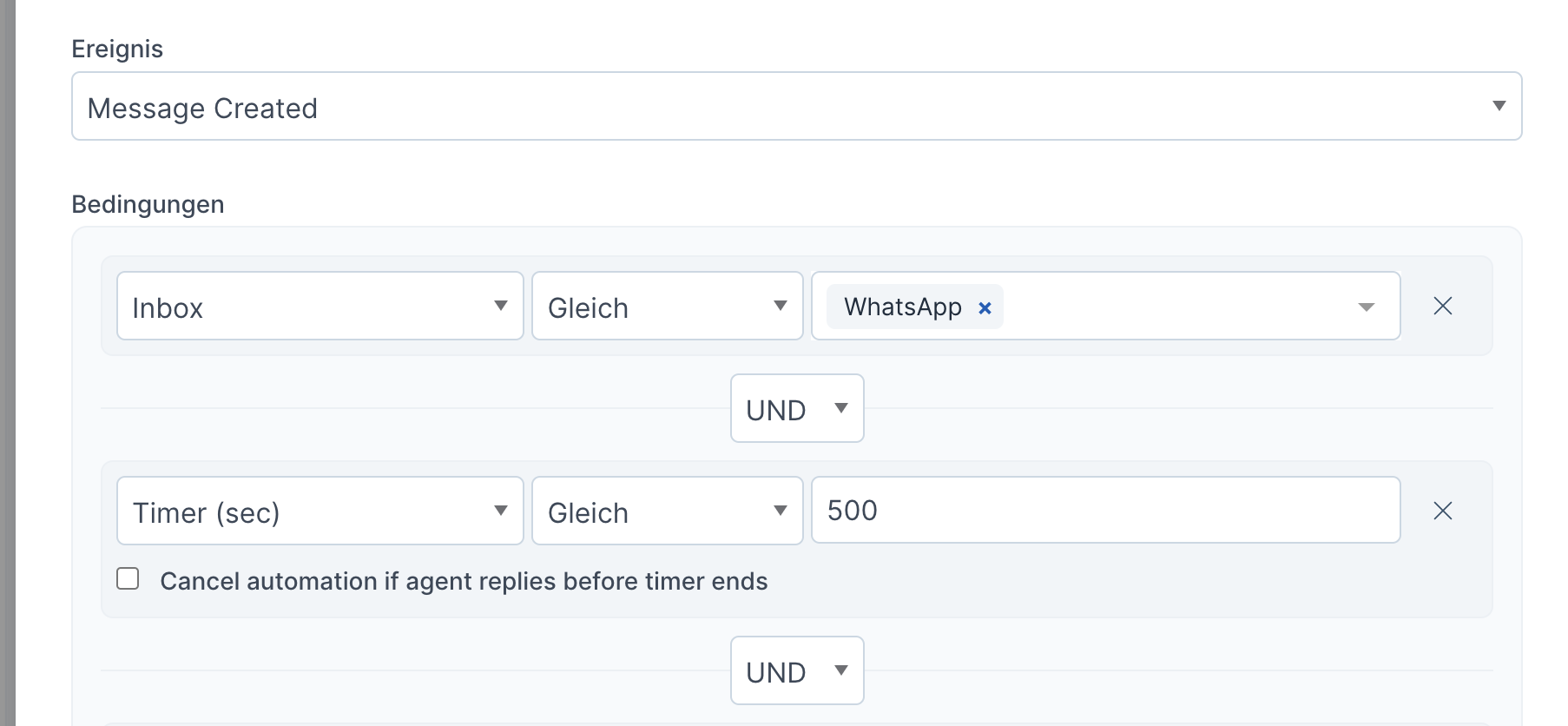
Task: Remove the WhatsApp tag with its x icon
Action: pyautogui.click(x=985, y=307)
